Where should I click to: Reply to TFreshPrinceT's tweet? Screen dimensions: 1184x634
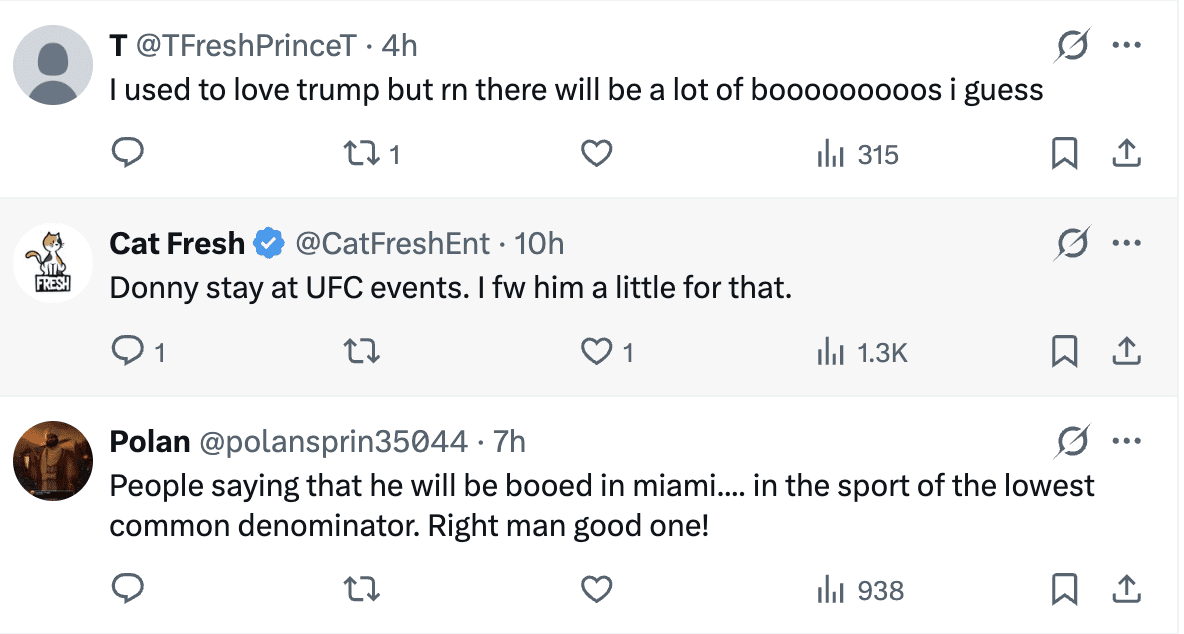(x=127, y=154)
